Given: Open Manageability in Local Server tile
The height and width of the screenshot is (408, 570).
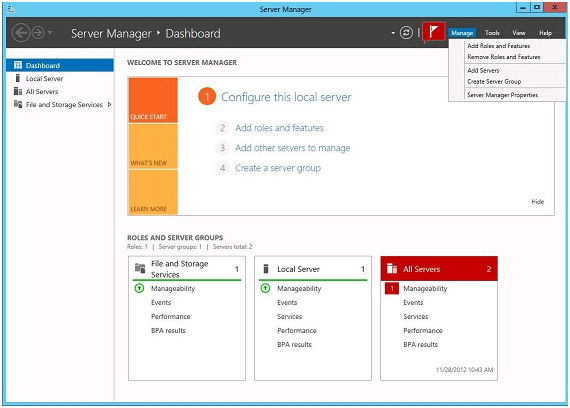Looking at the screenshot, I should [x=299, y=289].
